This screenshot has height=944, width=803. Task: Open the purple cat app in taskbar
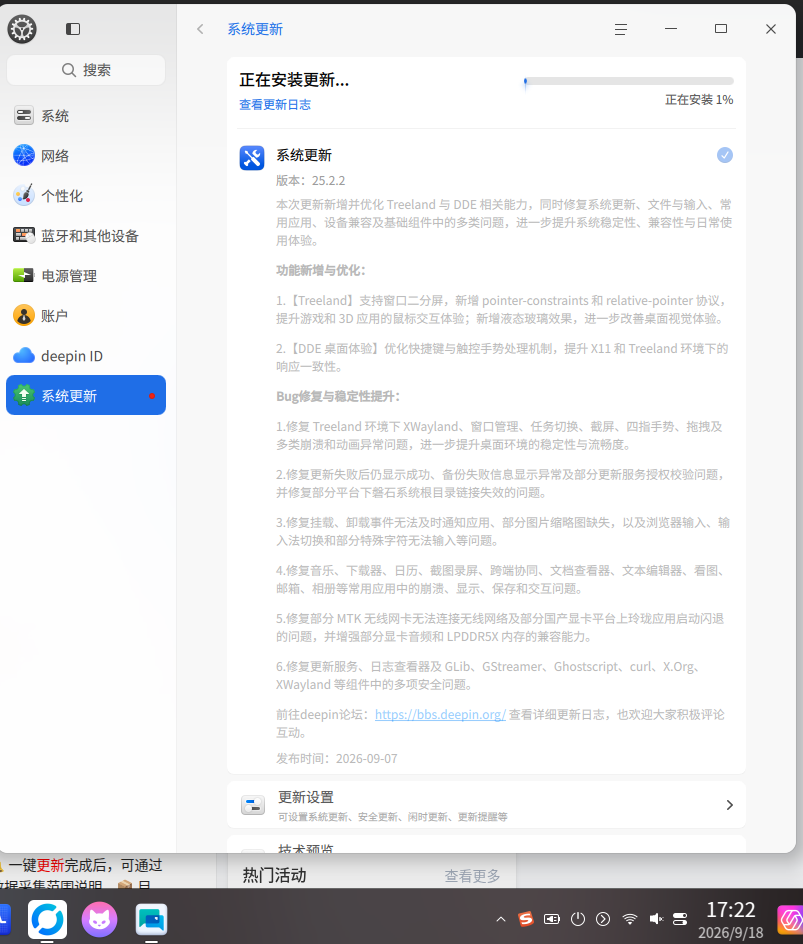[100, 919]
